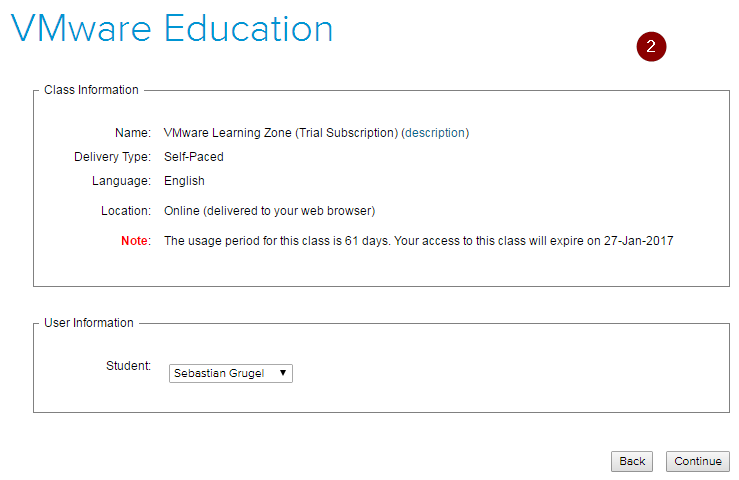Click the Location field label
Screen dimensions: 739x480
pyautogui.click(x=125, y=211)
